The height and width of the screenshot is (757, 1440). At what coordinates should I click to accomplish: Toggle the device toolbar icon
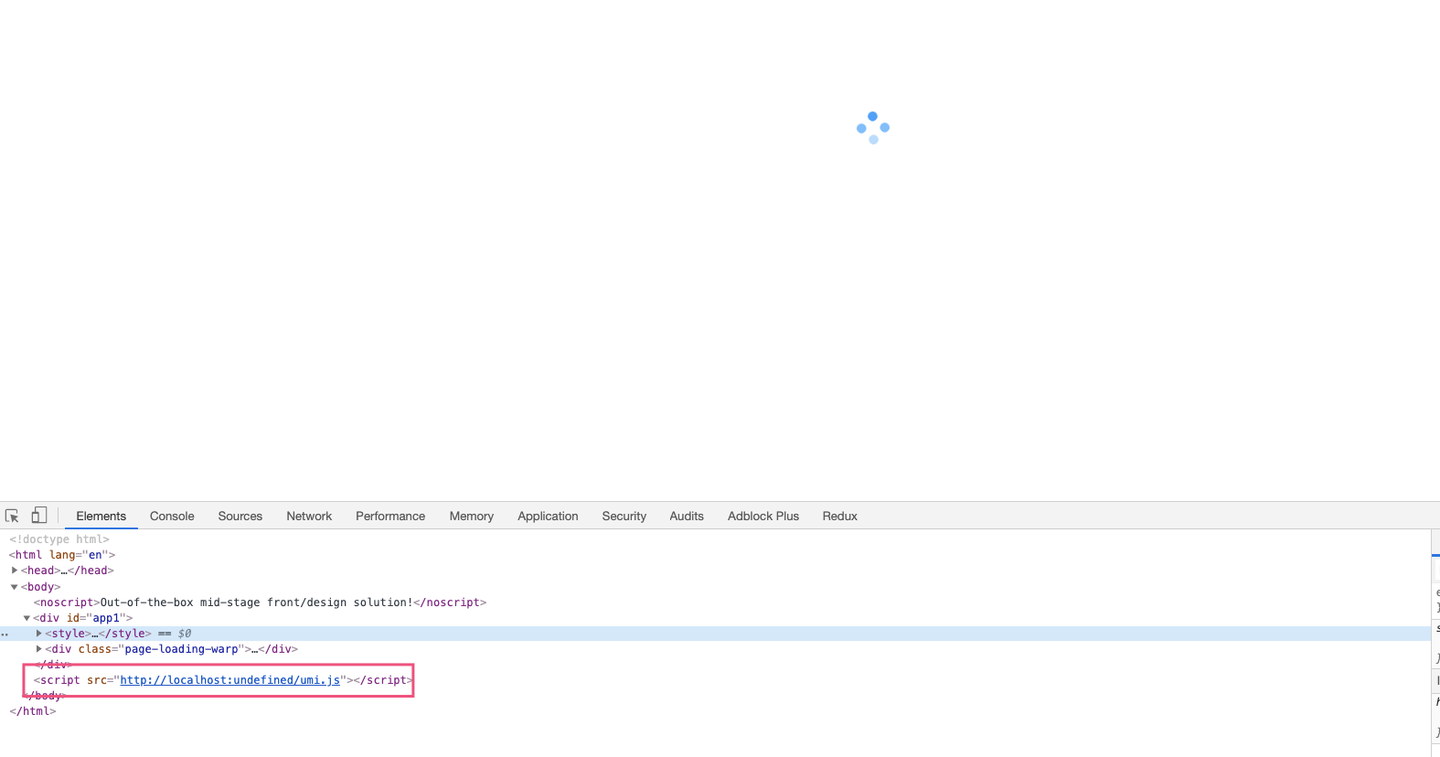[39, 516]
